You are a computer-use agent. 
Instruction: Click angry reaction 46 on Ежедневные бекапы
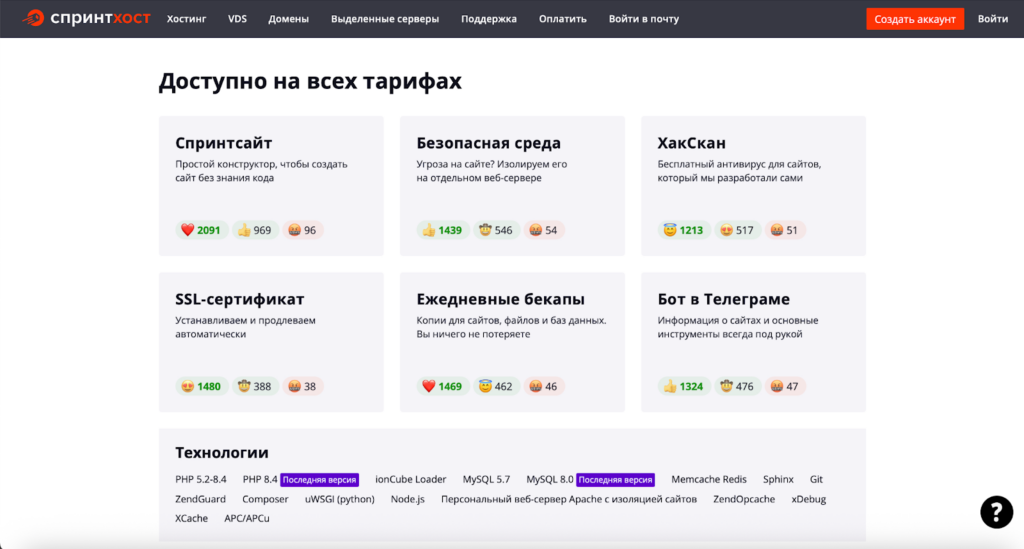tap(543, 386)
